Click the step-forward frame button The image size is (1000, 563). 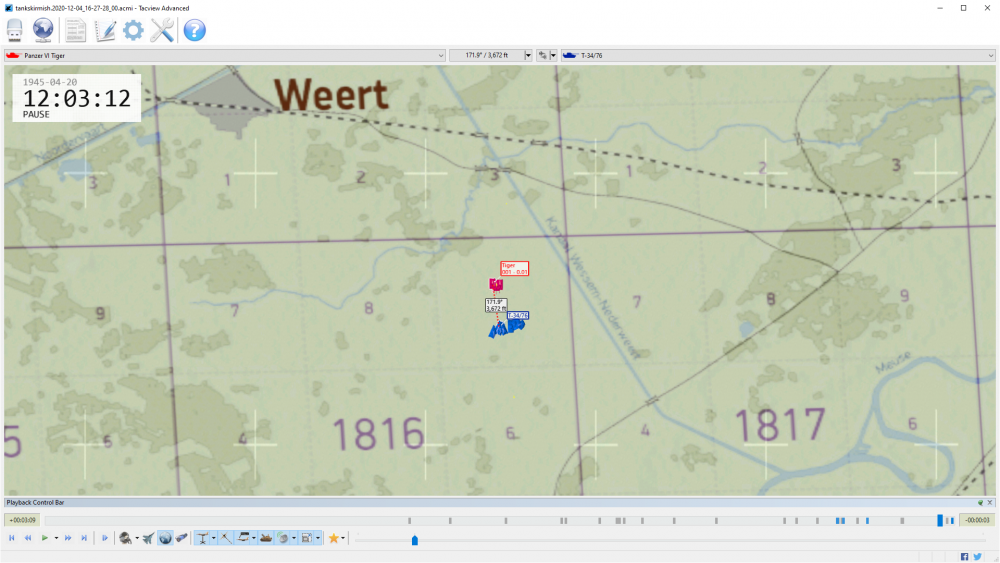coord(105,538)
